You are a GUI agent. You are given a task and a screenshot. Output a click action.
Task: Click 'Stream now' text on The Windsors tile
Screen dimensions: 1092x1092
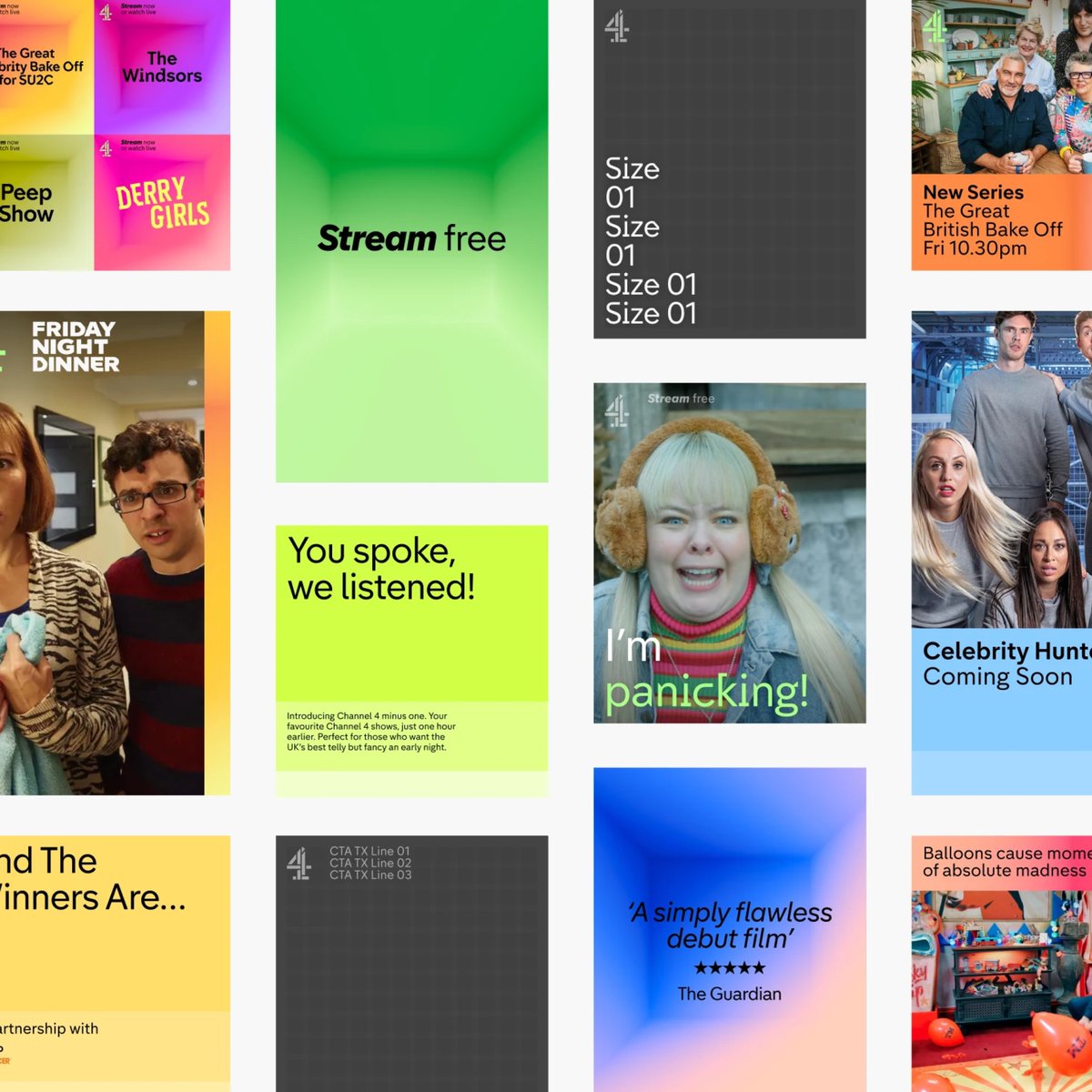coord(138,6)
